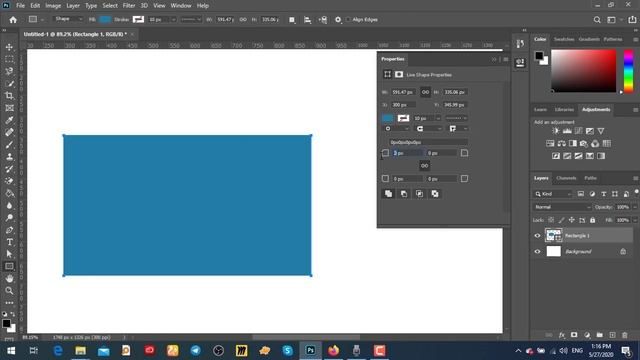Switch to the Swatches tab
The width and height of the screenshot is (640, 360).
[564, 39]
